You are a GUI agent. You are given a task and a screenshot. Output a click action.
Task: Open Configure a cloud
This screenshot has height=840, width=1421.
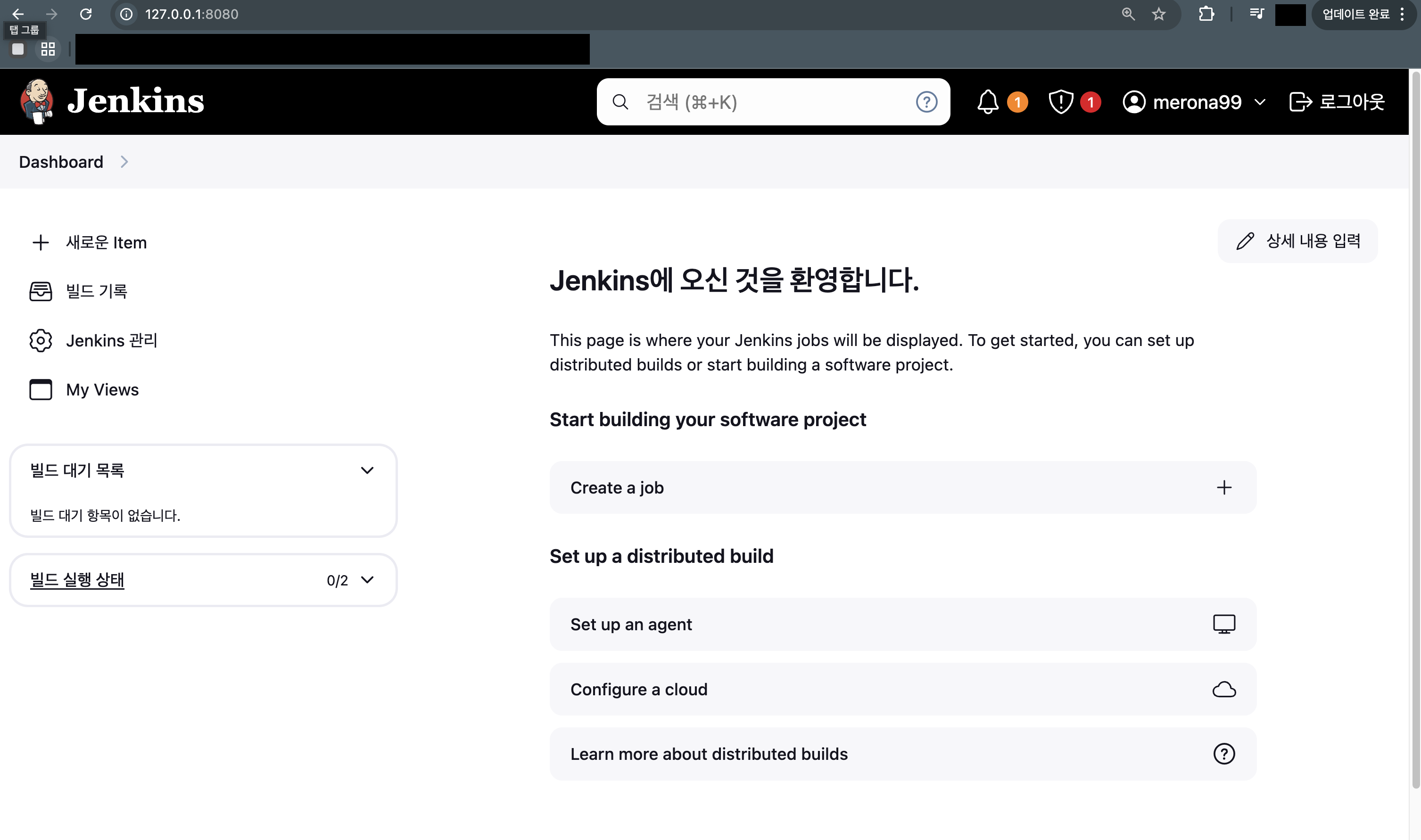[902, 689]
